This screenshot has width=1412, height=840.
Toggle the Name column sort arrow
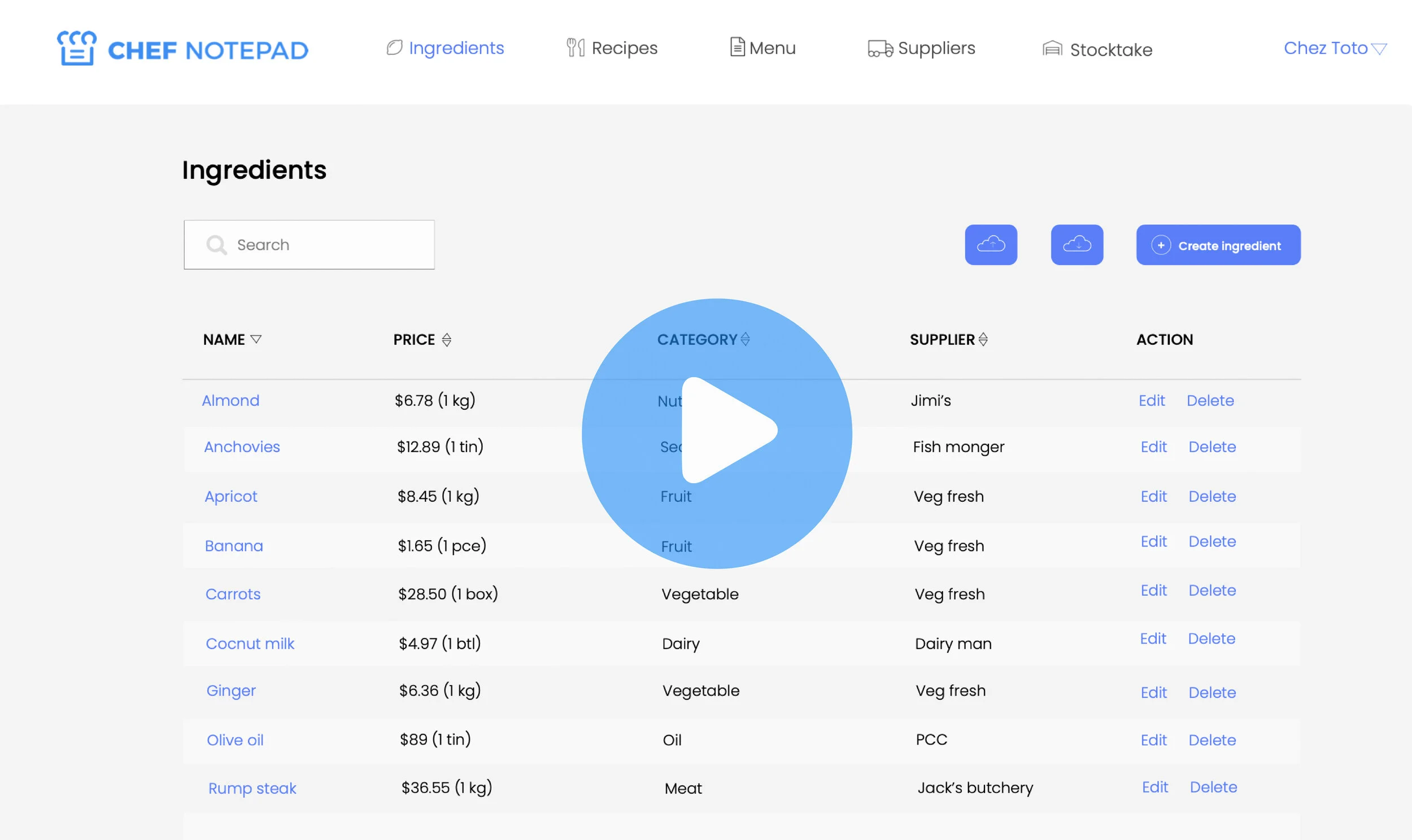(256, 339)
